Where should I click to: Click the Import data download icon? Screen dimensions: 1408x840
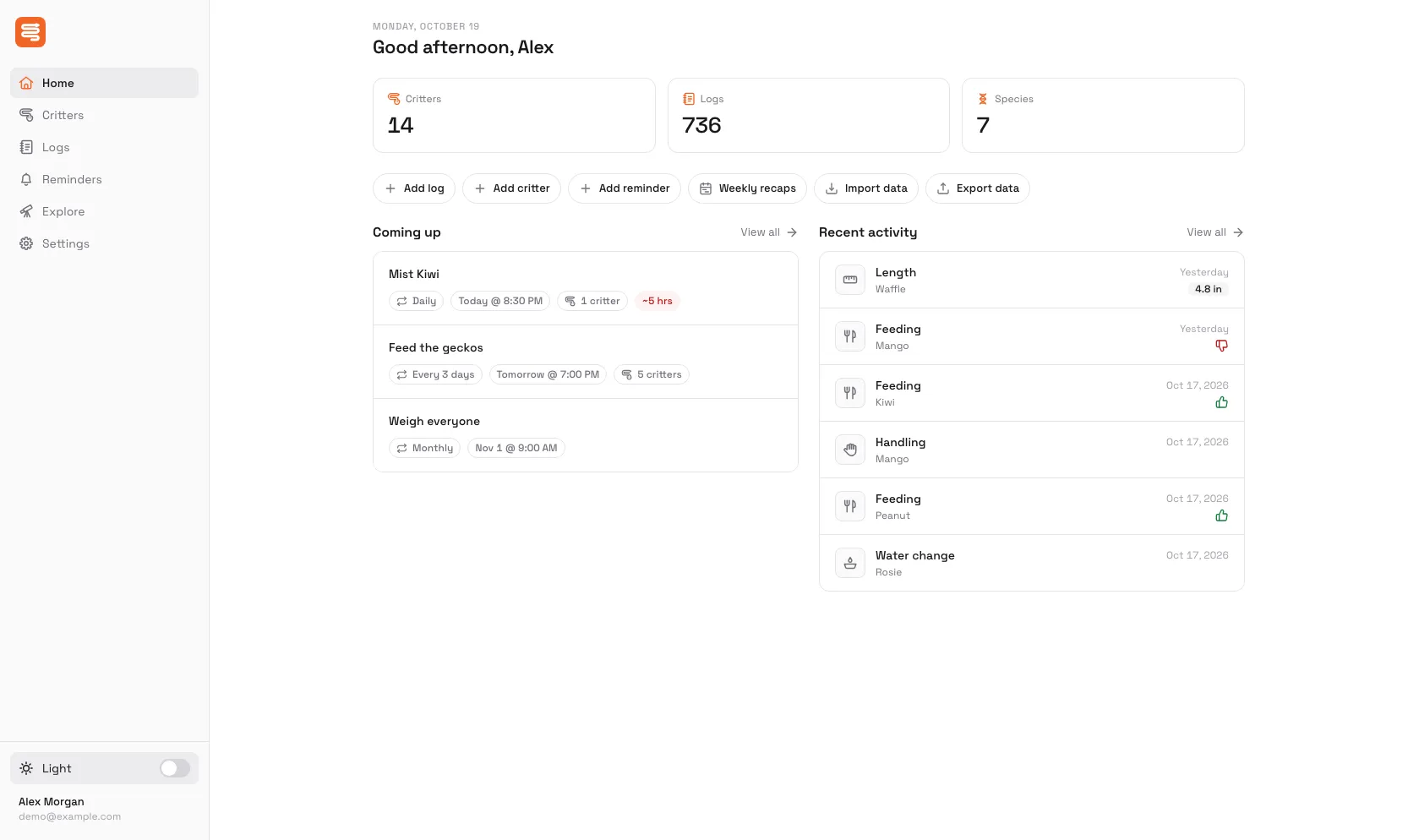[832, 188]
